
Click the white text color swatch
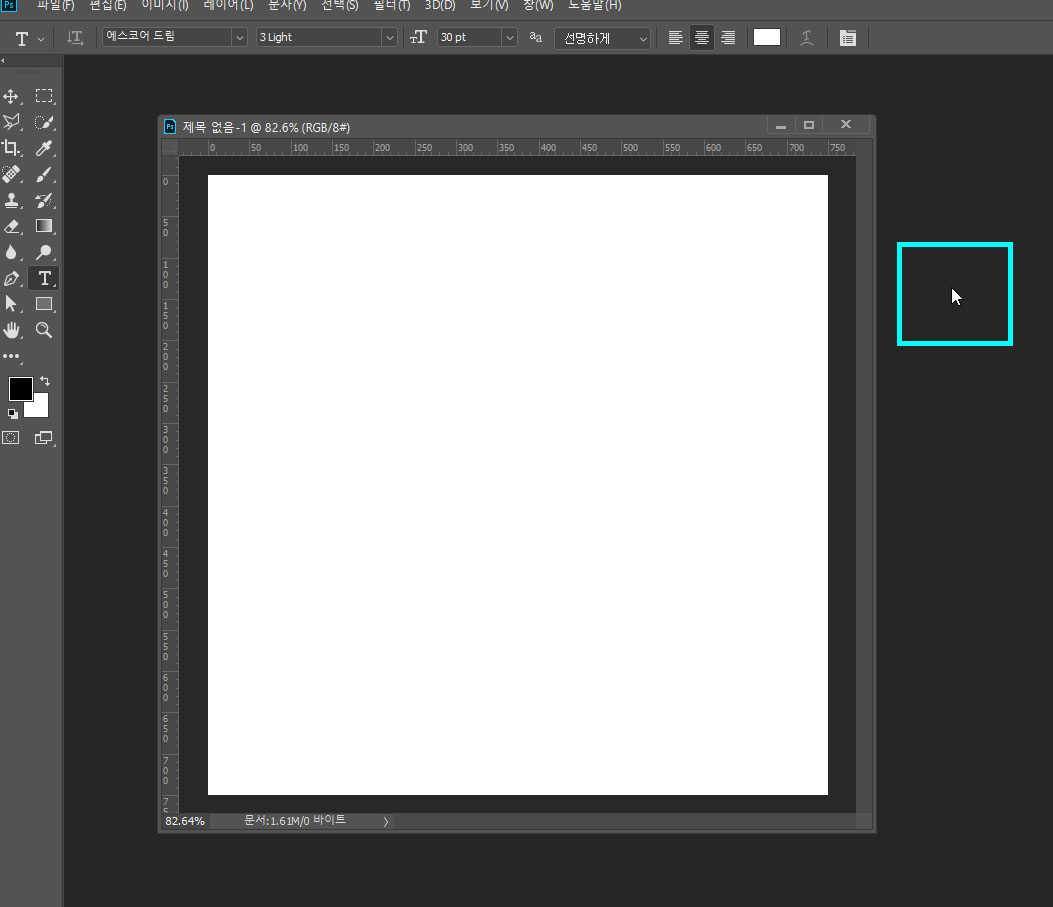767,38
